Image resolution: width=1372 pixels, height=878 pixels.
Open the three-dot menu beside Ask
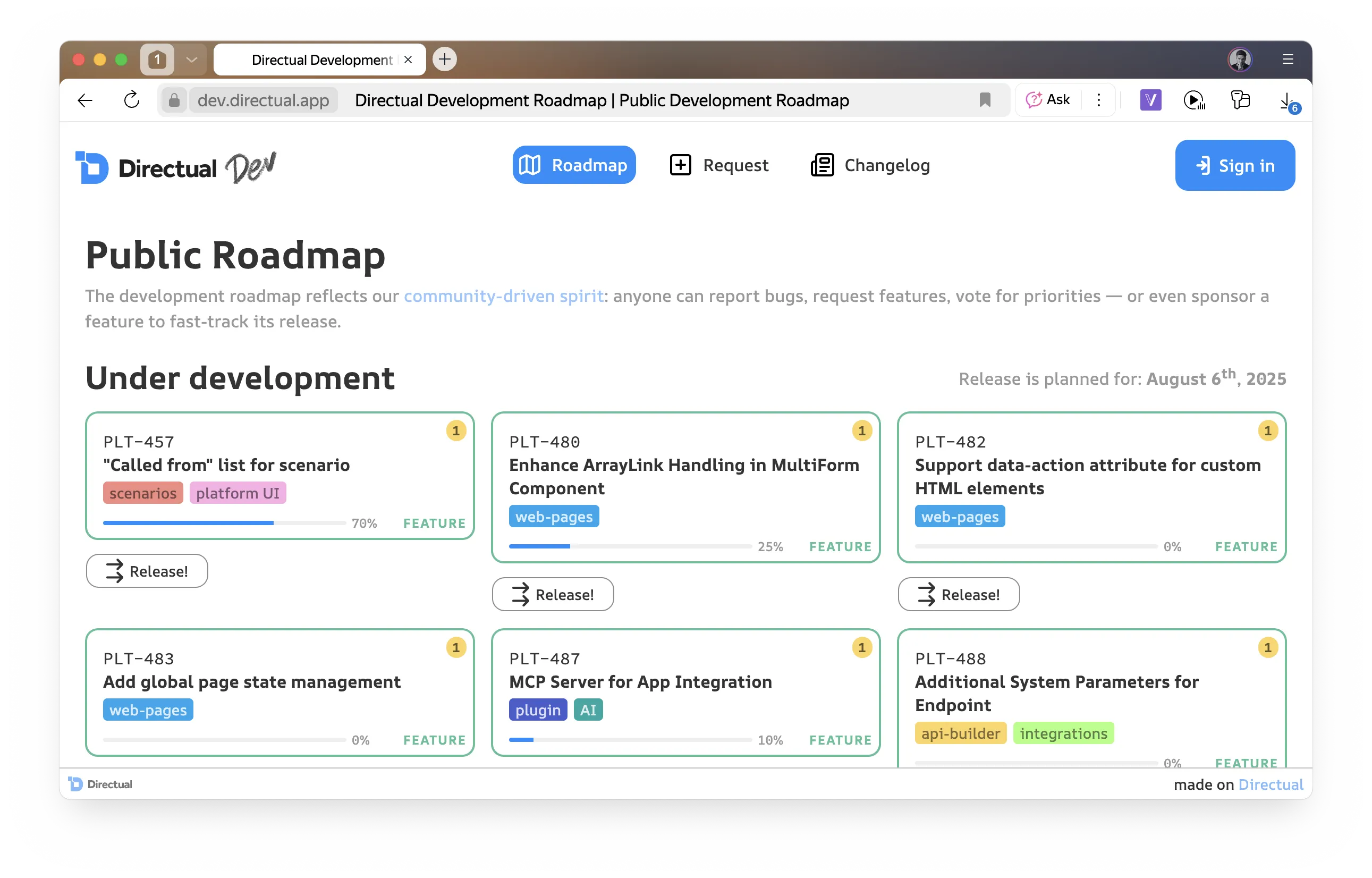coord(1098,100)
